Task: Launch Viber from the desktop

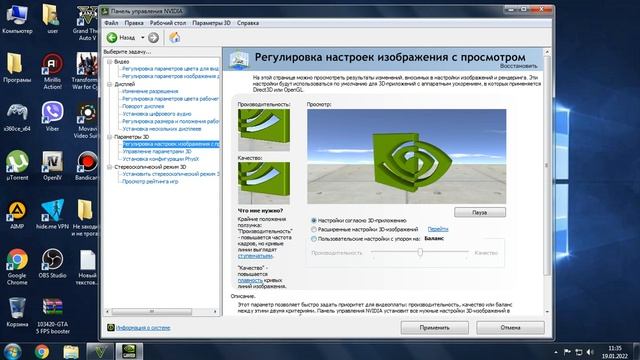Action: click(x=52, y=117)
